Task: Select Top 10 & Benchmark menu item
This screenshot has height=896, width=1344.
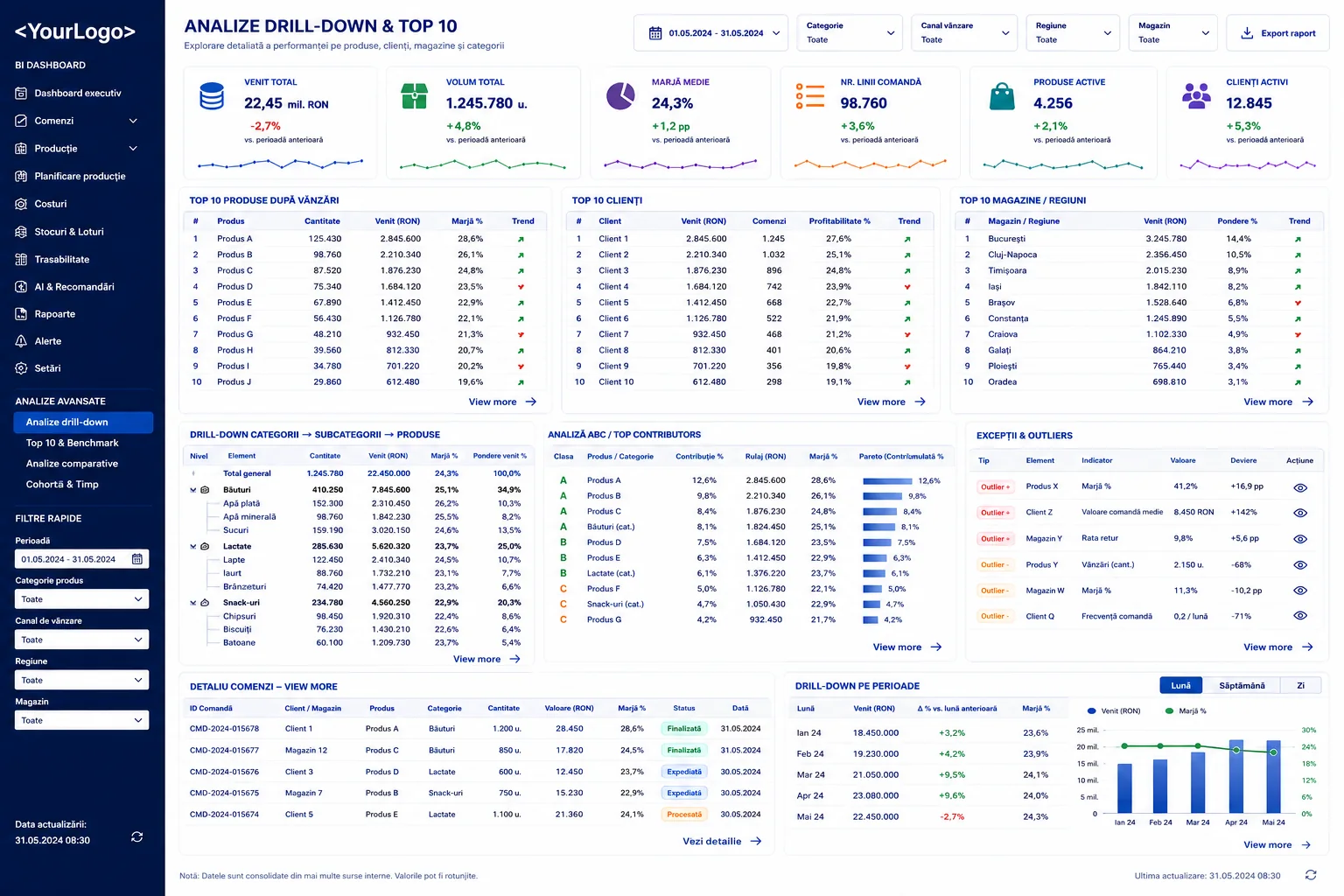Action: tap(72, 443)
